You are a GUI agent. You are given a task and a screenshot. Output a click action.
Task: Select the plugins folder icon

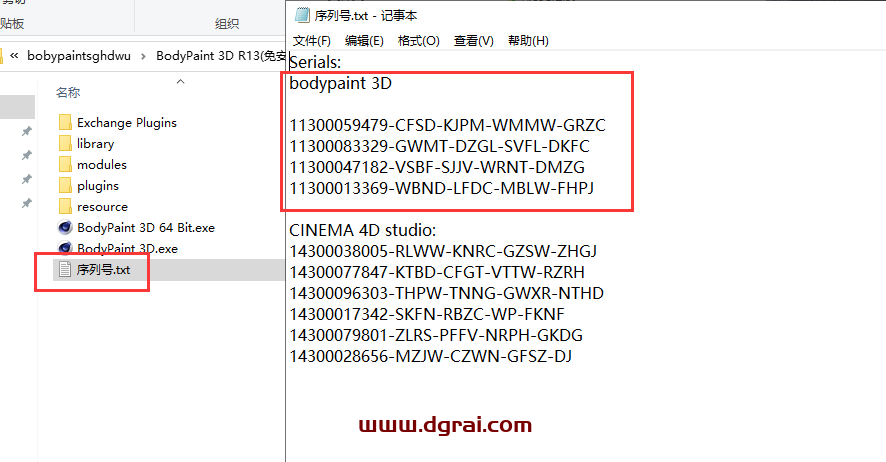(65, 185)
